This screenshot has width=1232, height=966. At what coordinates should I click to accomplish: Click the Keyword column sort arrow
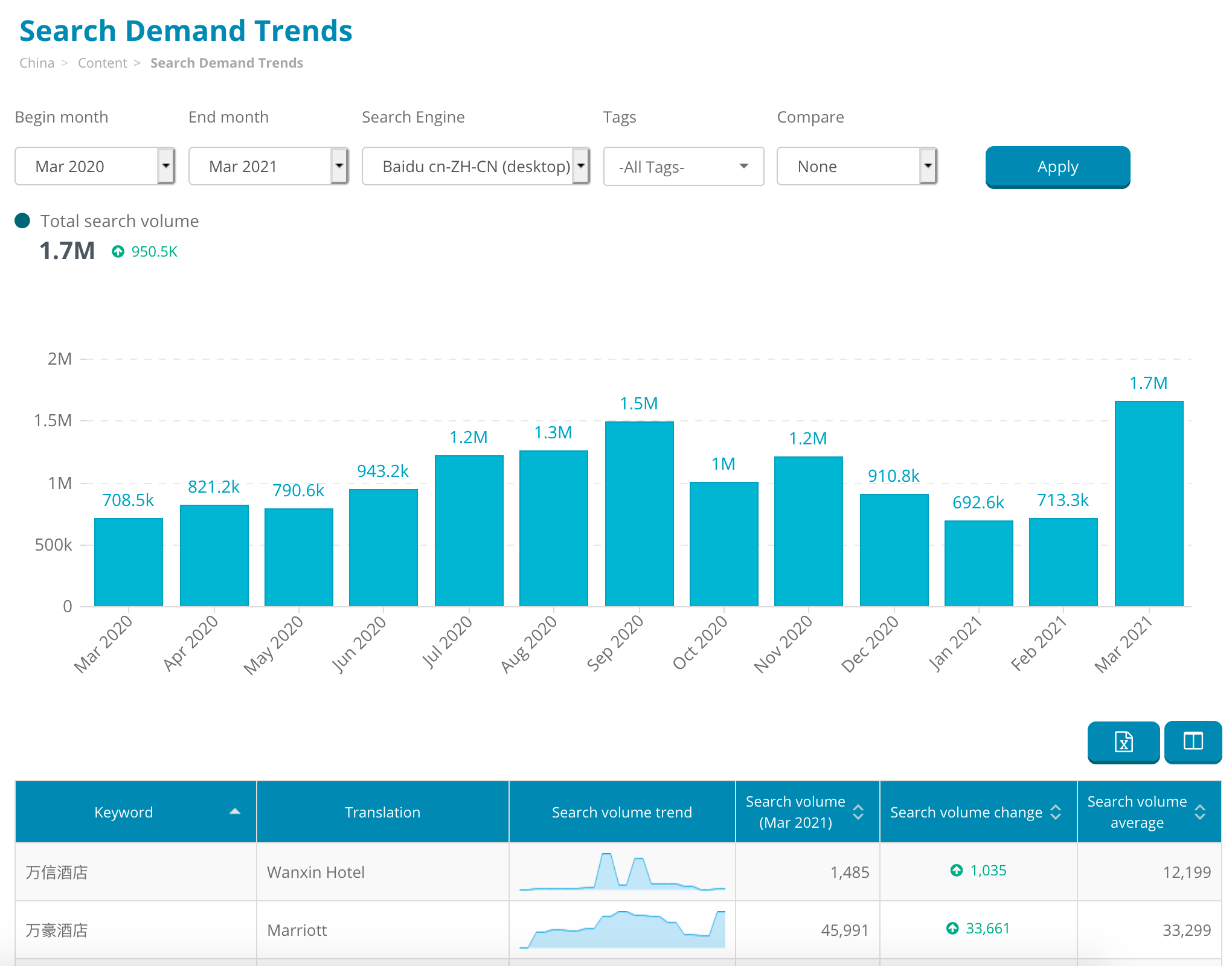pyautogui.click(x=235, y=812)
